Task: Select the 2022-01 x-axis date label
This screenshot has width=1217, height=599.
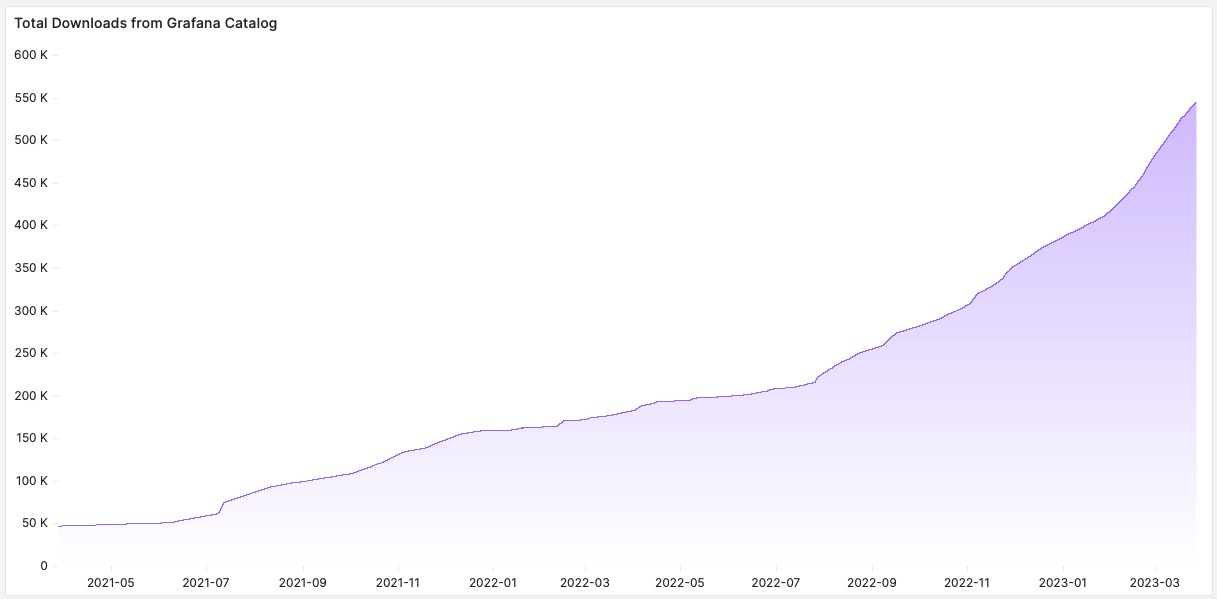Action: pos(493,582)
